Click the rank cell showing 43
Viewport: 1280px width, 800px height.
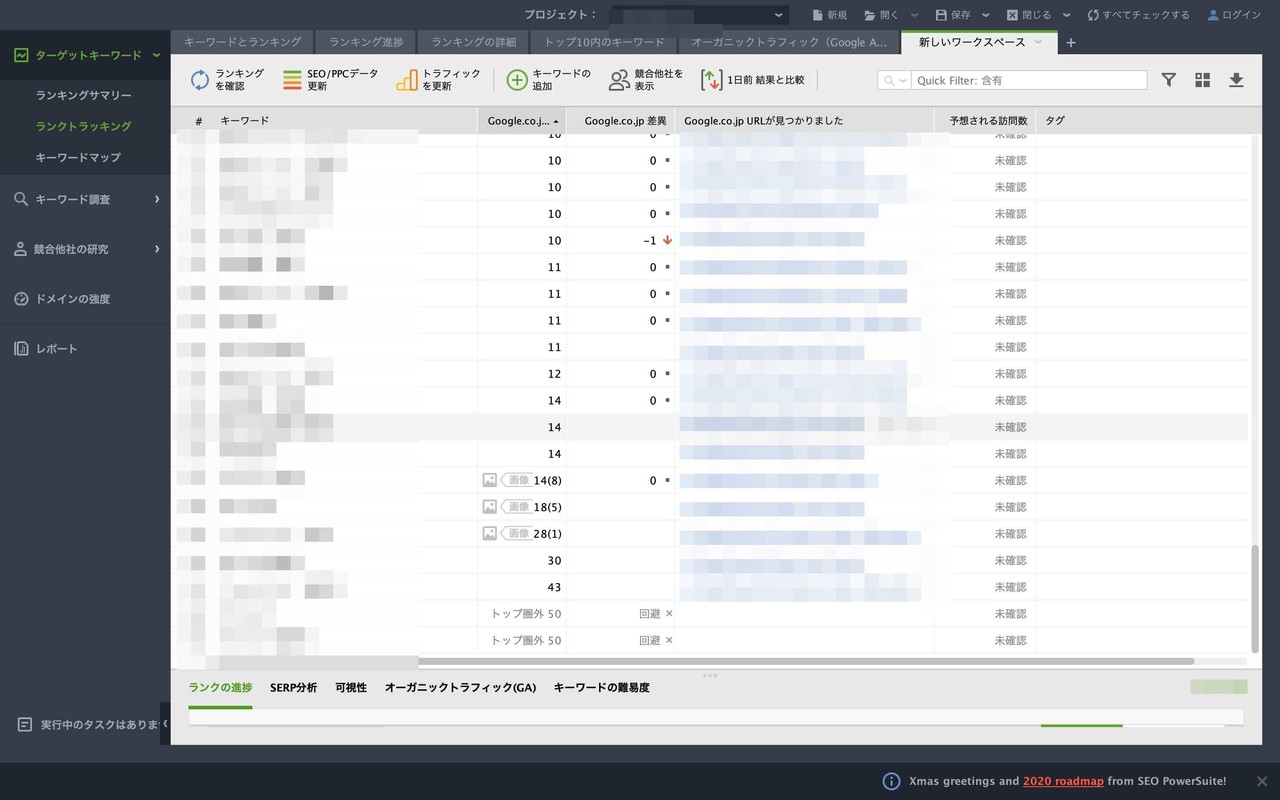[x=522, y=587]
